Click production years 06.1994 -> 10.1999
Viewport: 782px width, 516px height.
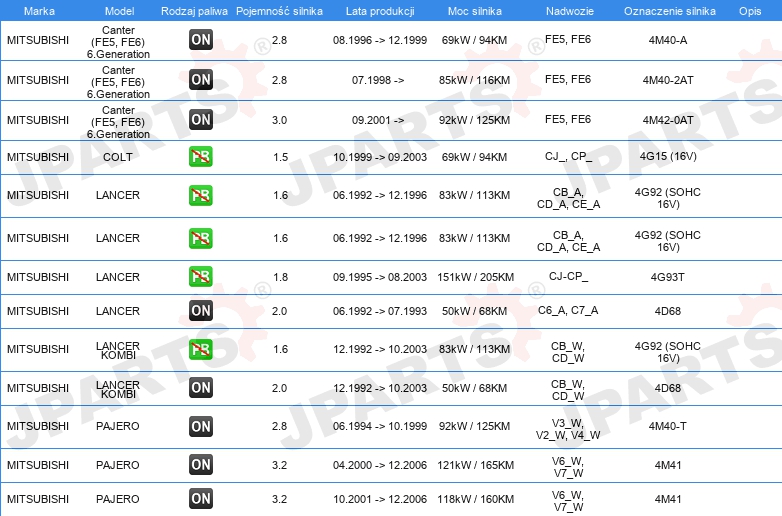click(x=380, y=426)
